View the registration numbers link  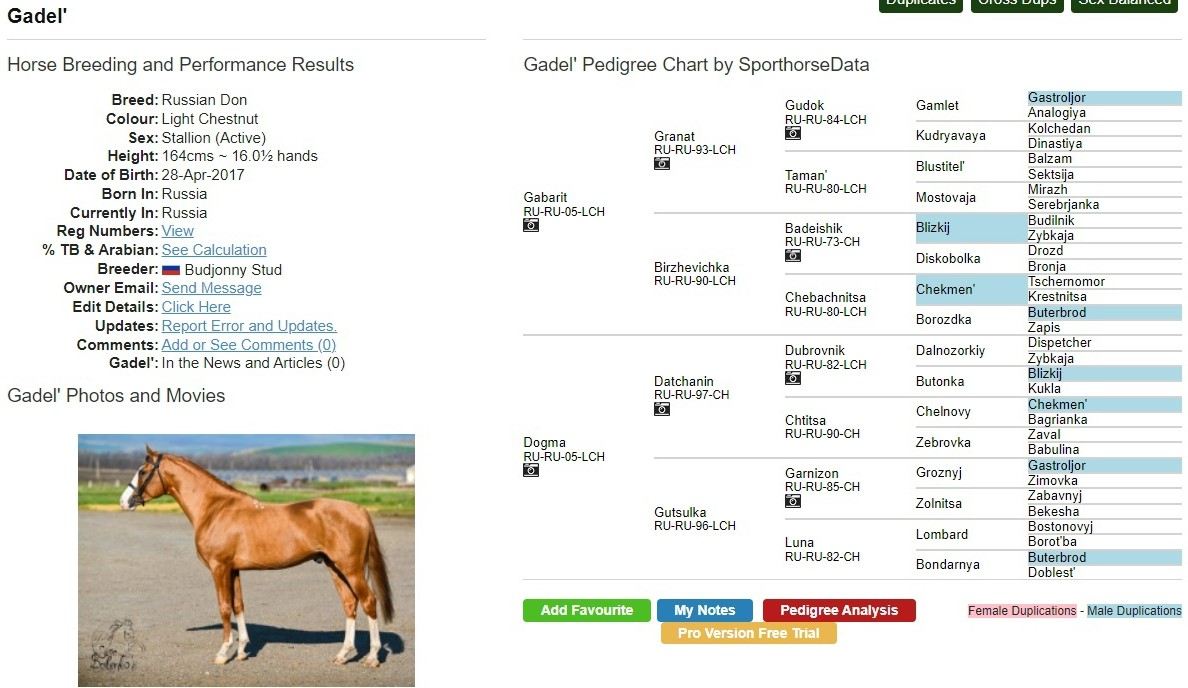(x=178, y=231)
